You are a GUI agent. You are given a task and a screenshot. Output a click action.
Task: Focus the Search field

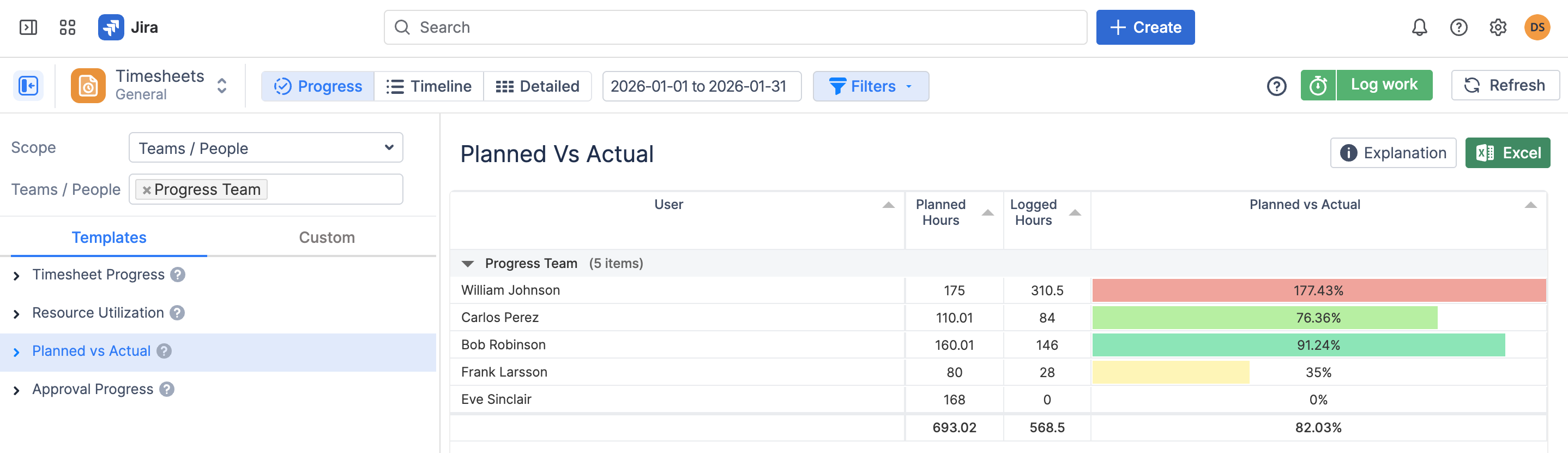coord(735,27)
